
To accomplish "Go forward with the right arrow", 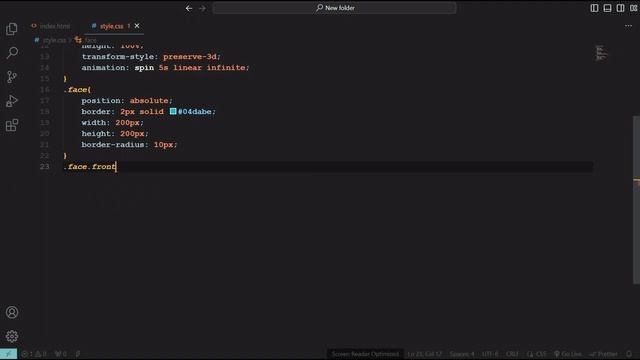I will [x=202, y=8].
